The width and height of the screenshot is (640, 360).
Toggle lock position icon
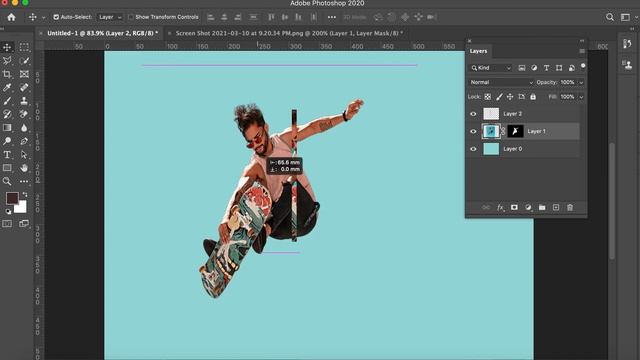510,97
